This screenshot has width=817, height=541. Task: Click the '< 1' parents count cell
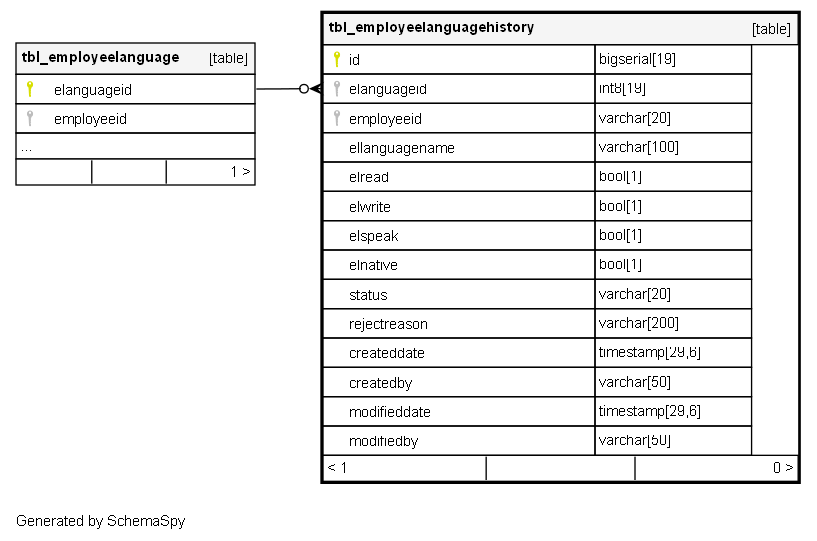[338, 467]
